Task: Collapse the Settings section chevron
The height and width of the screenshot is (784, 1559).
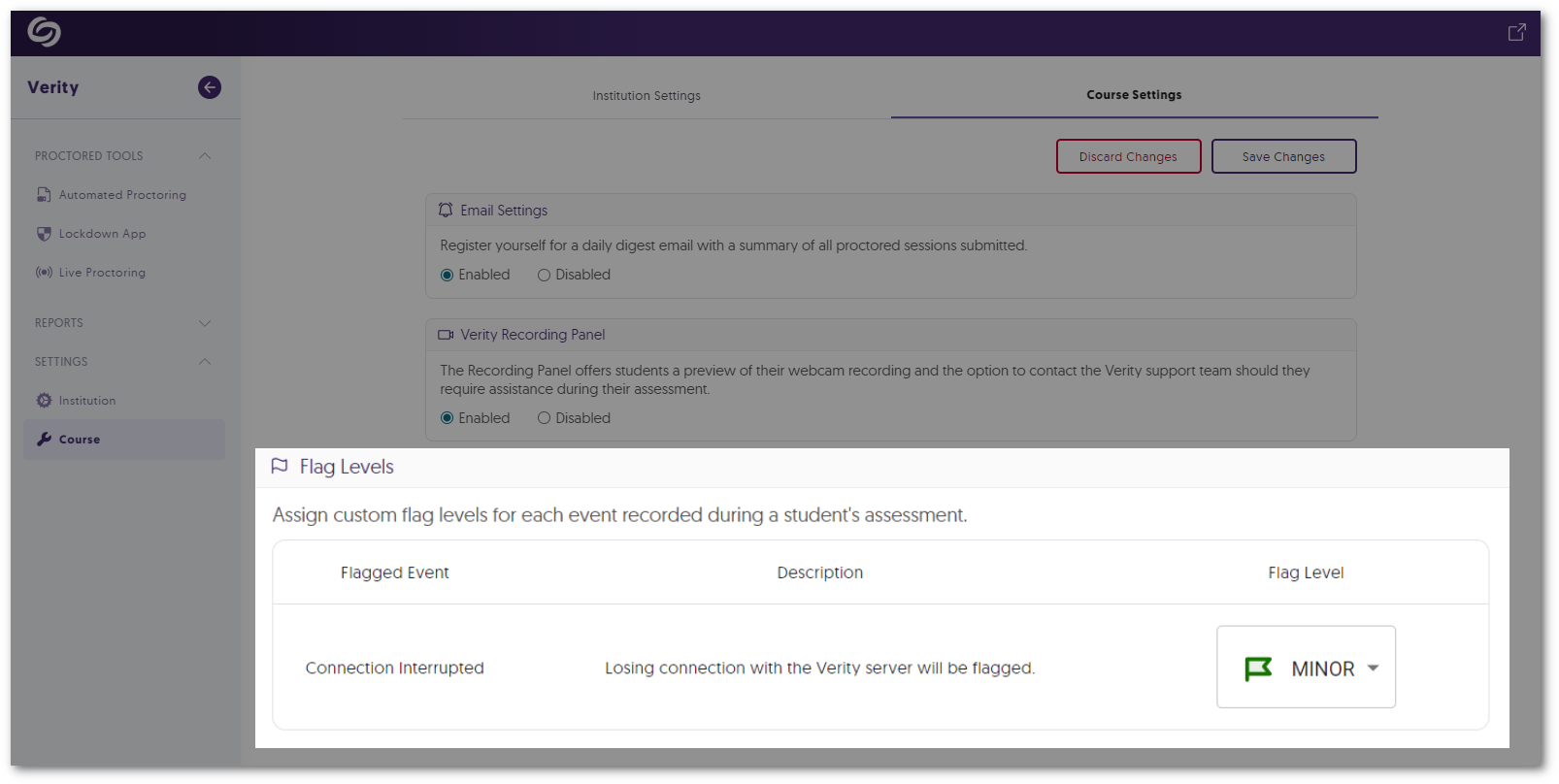Action: coord(205,362)
